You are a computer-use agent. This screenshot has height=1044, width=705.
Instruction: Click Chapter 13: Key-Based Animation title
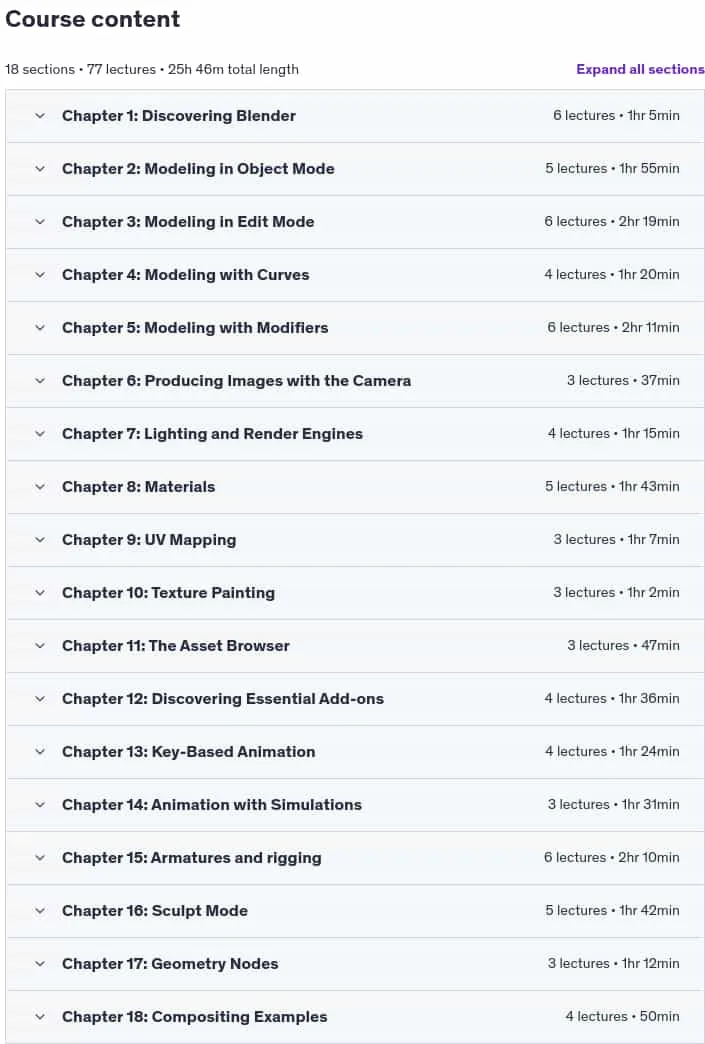pyautogui.click(x=188, y=752)
